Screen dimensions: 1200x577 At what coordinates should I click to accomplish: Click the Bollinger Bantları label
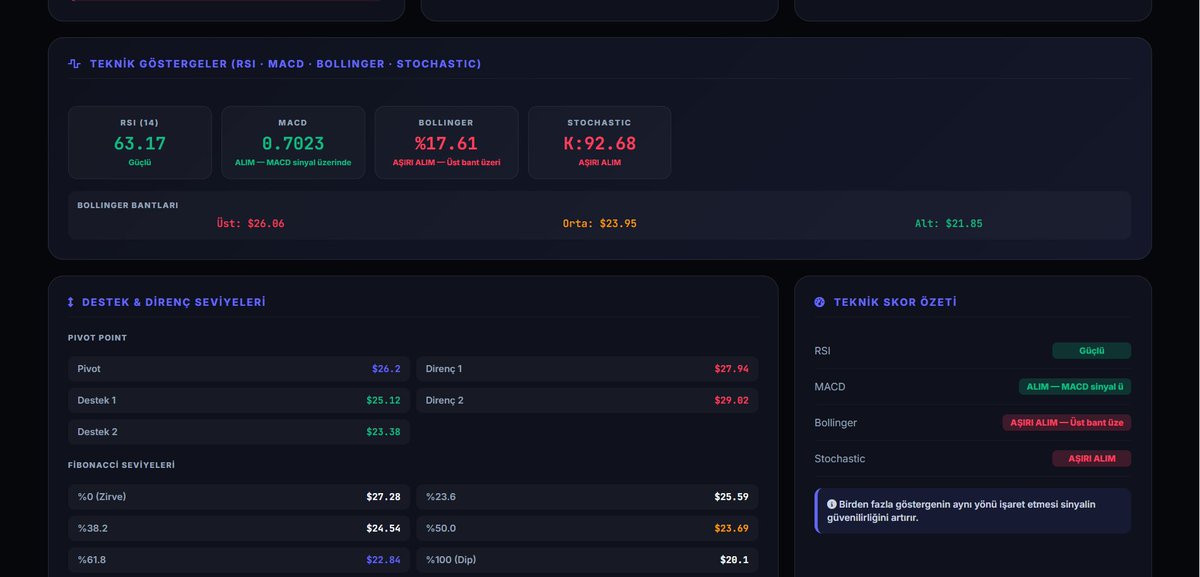(x=128, y=205)
